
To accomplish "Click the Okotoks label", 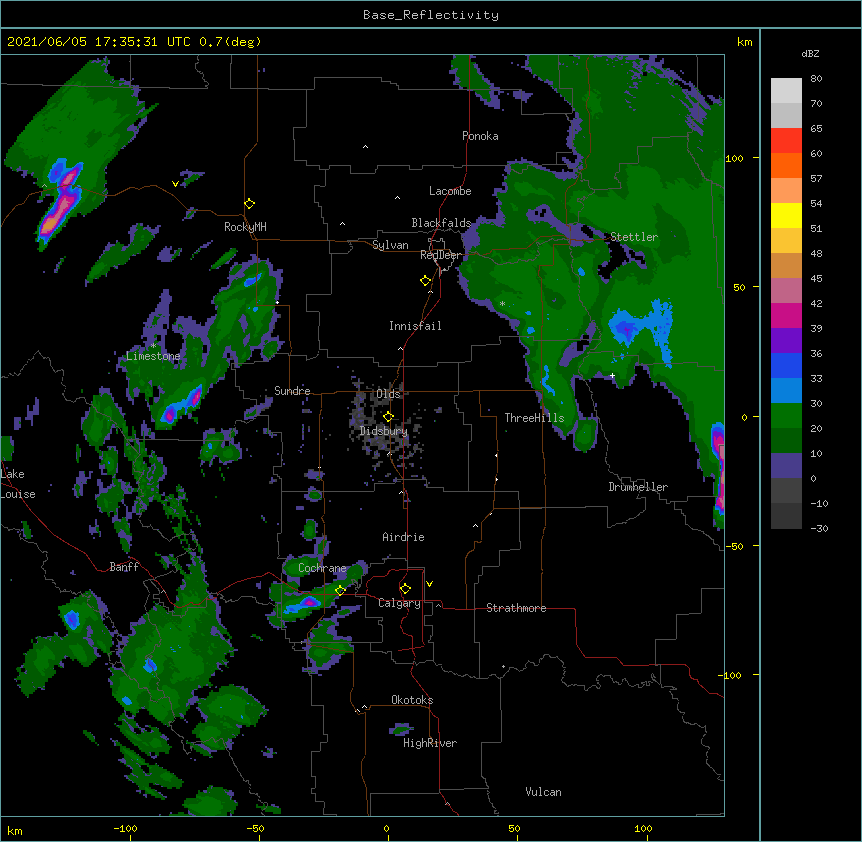I will (412, 700).
